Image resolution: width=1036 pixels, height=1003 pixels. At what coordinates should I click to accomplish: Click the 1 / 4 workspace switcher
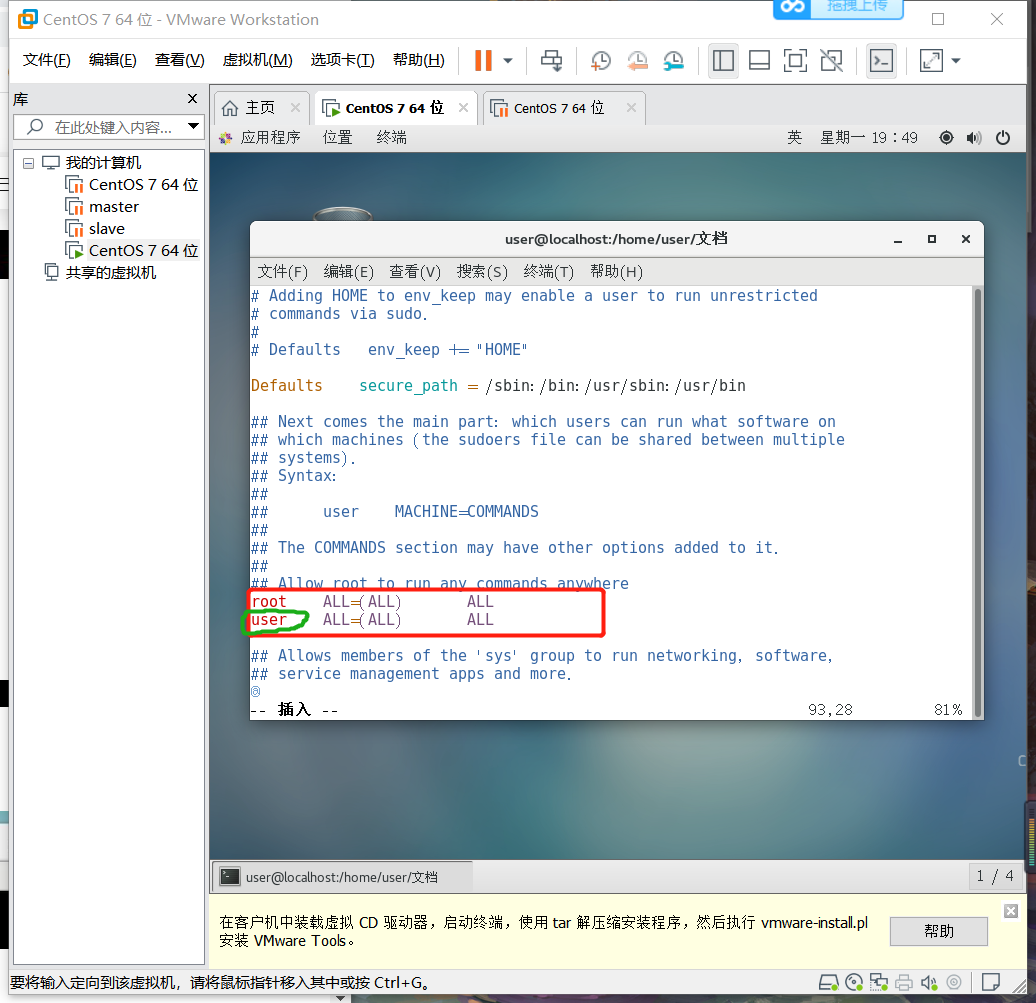coord(994,876)
